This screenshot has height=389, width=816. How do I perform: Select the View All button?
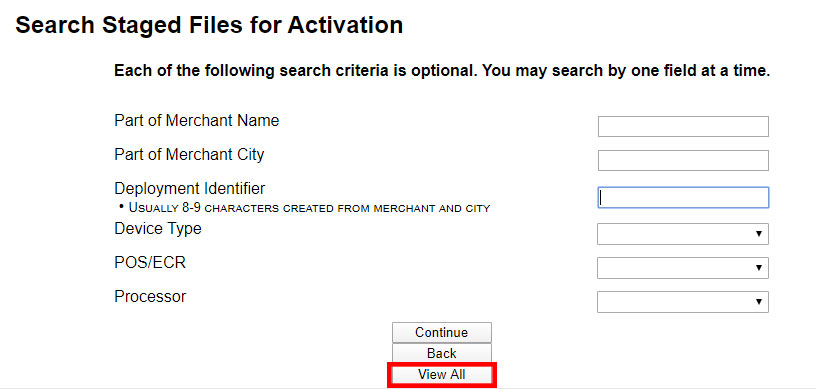pos(441,374)
